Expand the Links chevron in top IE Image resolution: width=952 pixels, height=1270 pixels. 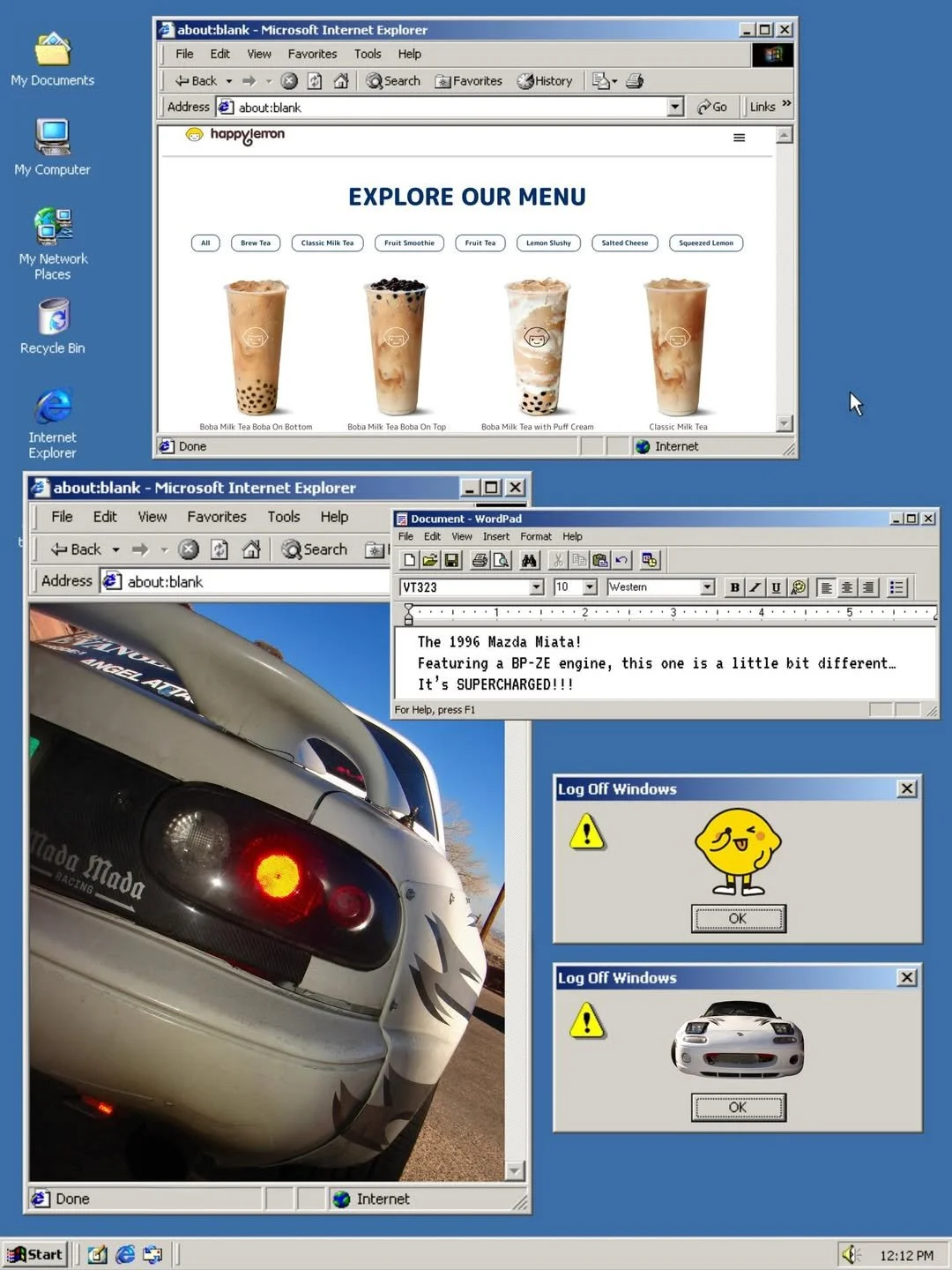click(x=786, y=104)
